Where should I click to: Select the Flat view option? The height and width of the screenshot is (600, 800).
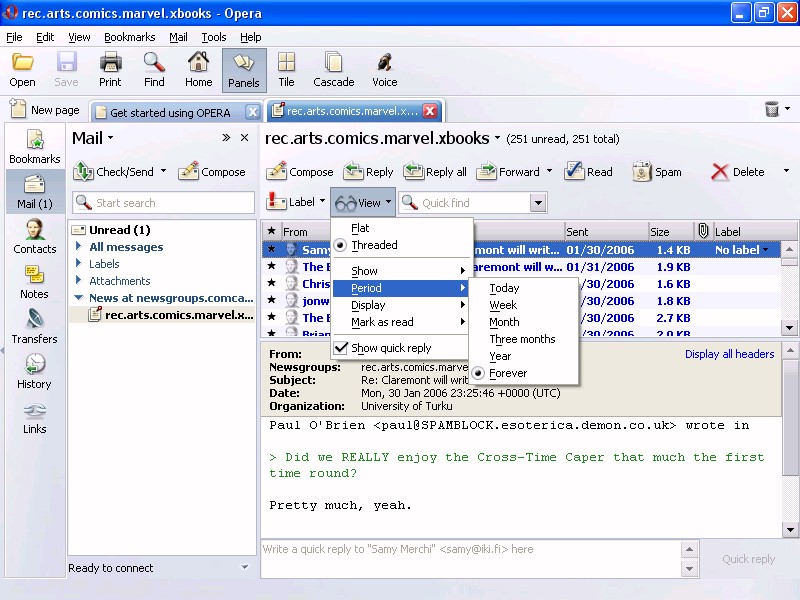coord(360,228)
